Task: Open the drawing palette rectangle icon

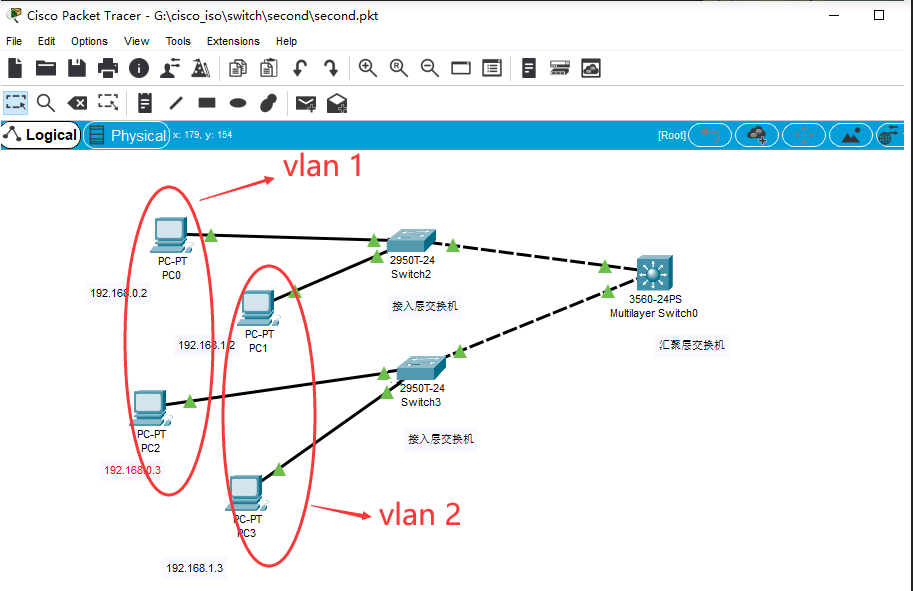Action: pos(461,69)
